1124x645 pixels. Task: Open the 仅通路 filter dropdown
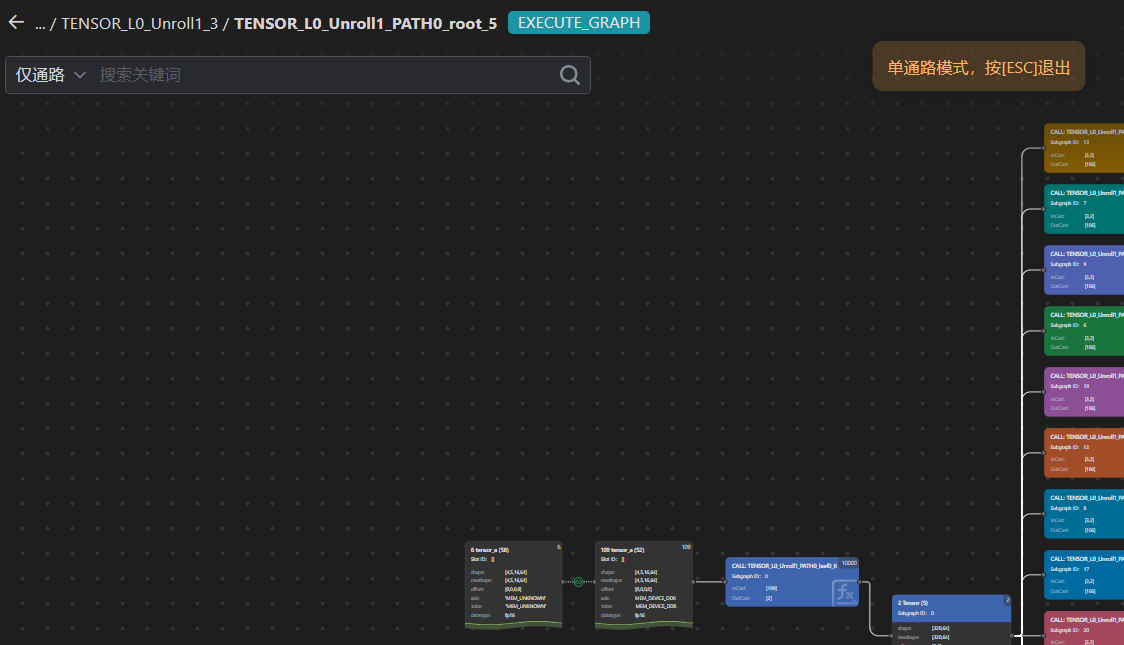point(51,75)
